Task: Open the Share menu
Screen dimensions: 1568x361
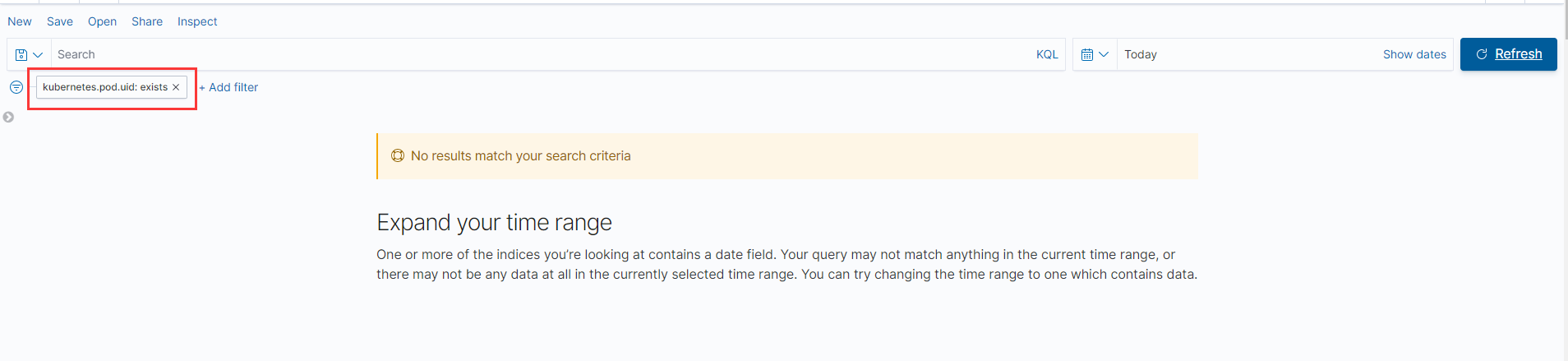Action: click(147, 22)
